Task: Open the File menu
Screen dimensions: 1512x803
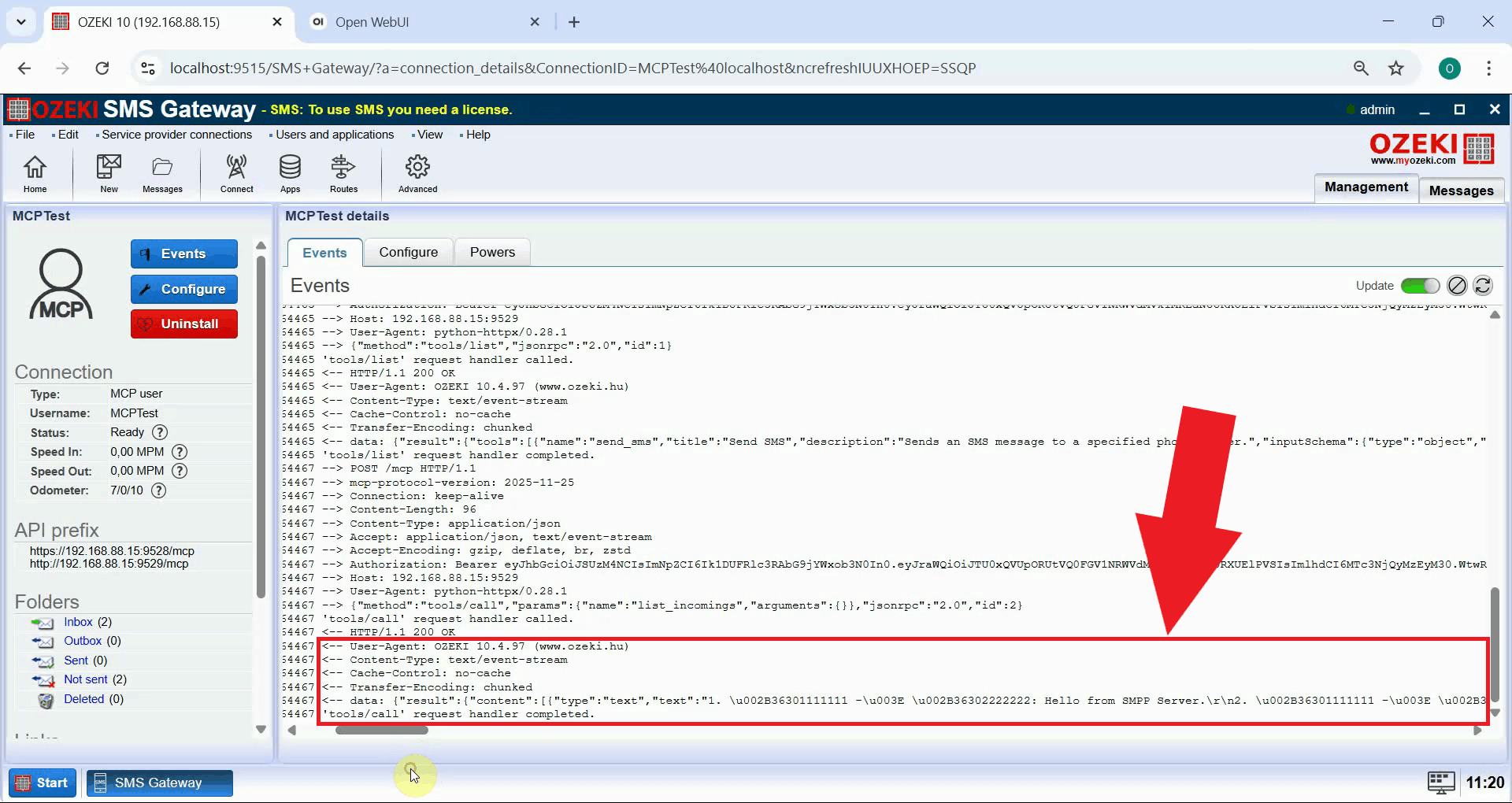Action: 24,135
